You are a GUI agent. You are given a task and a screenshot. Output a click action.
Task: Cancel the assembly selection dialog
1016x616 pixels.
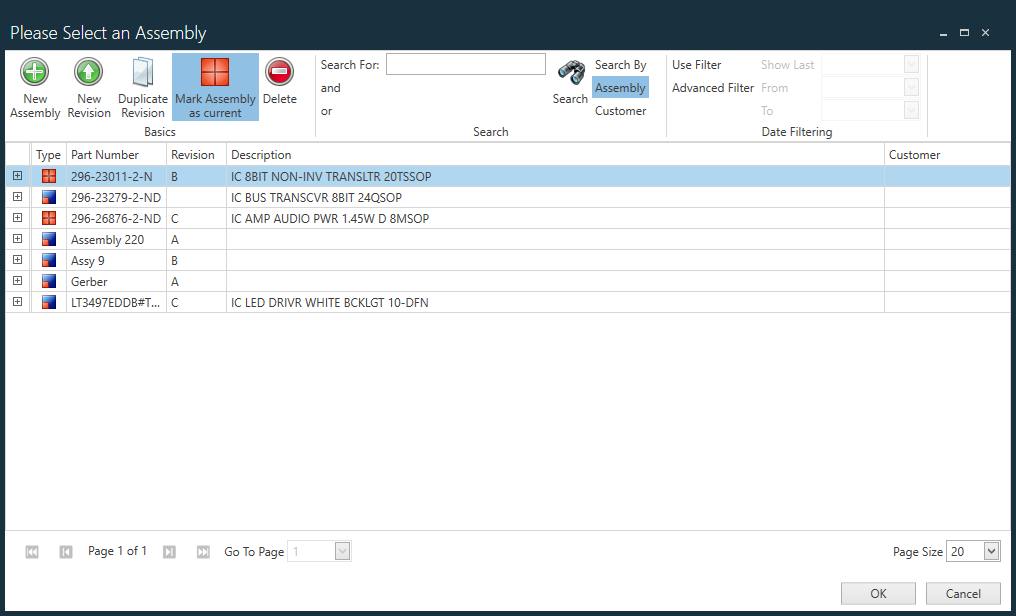[962, 593]
